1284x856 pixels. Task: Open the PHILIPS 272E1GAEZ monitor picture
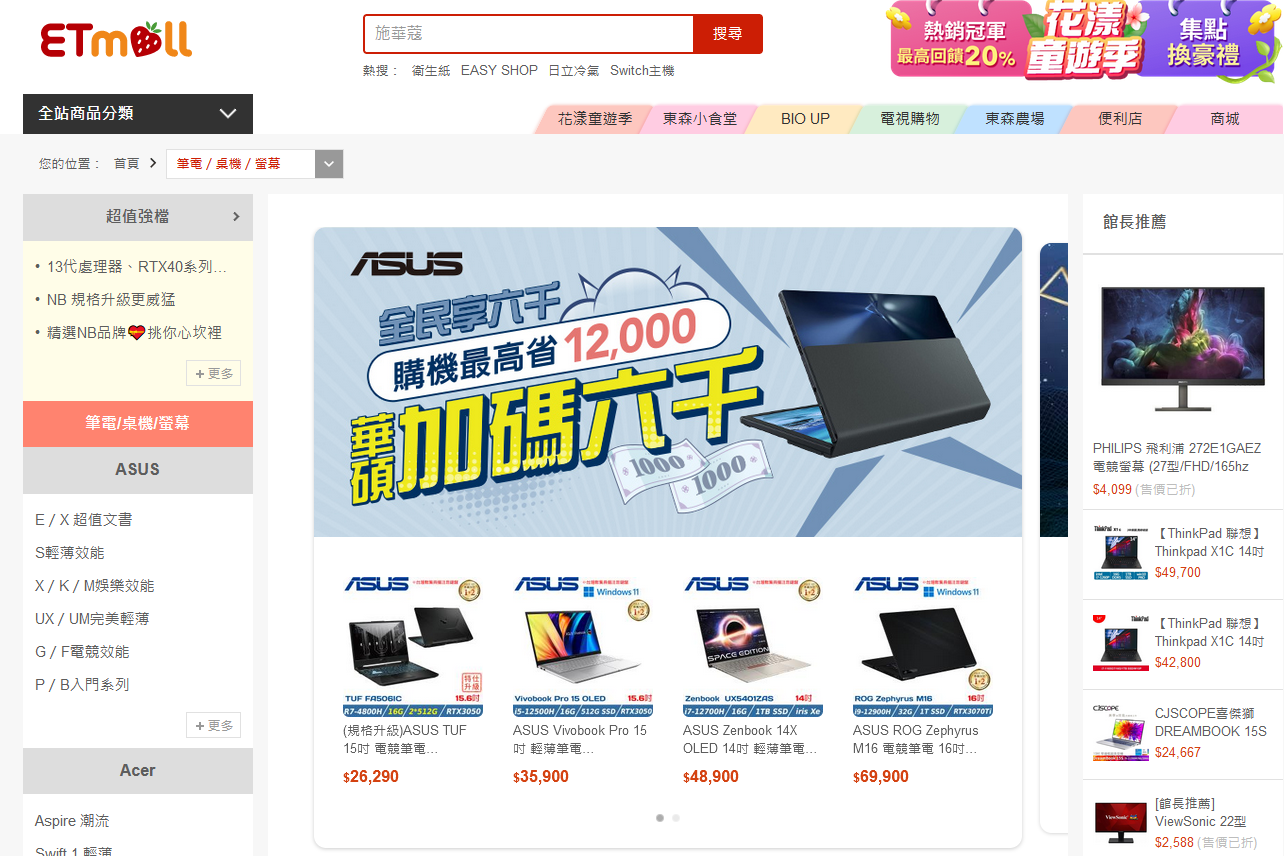click(1182, 348)
